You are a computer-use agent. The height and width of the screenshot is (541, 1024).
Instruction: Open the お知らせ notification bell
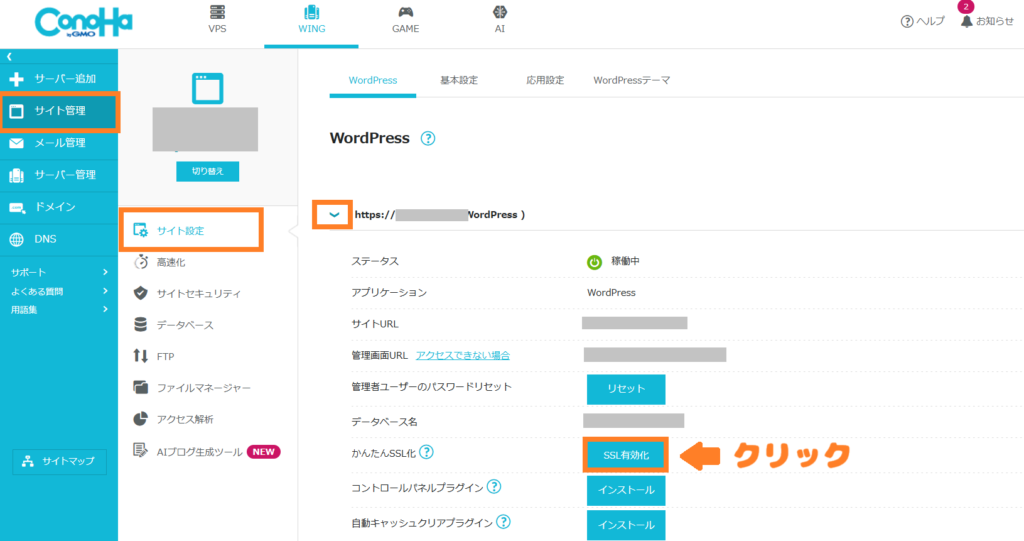(967, 21)
